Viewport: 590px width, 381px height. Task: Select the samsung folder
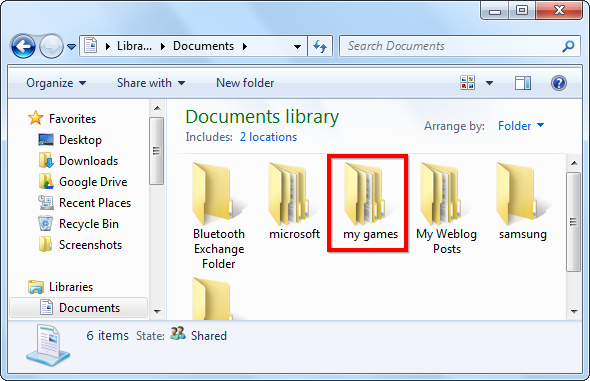523,201
